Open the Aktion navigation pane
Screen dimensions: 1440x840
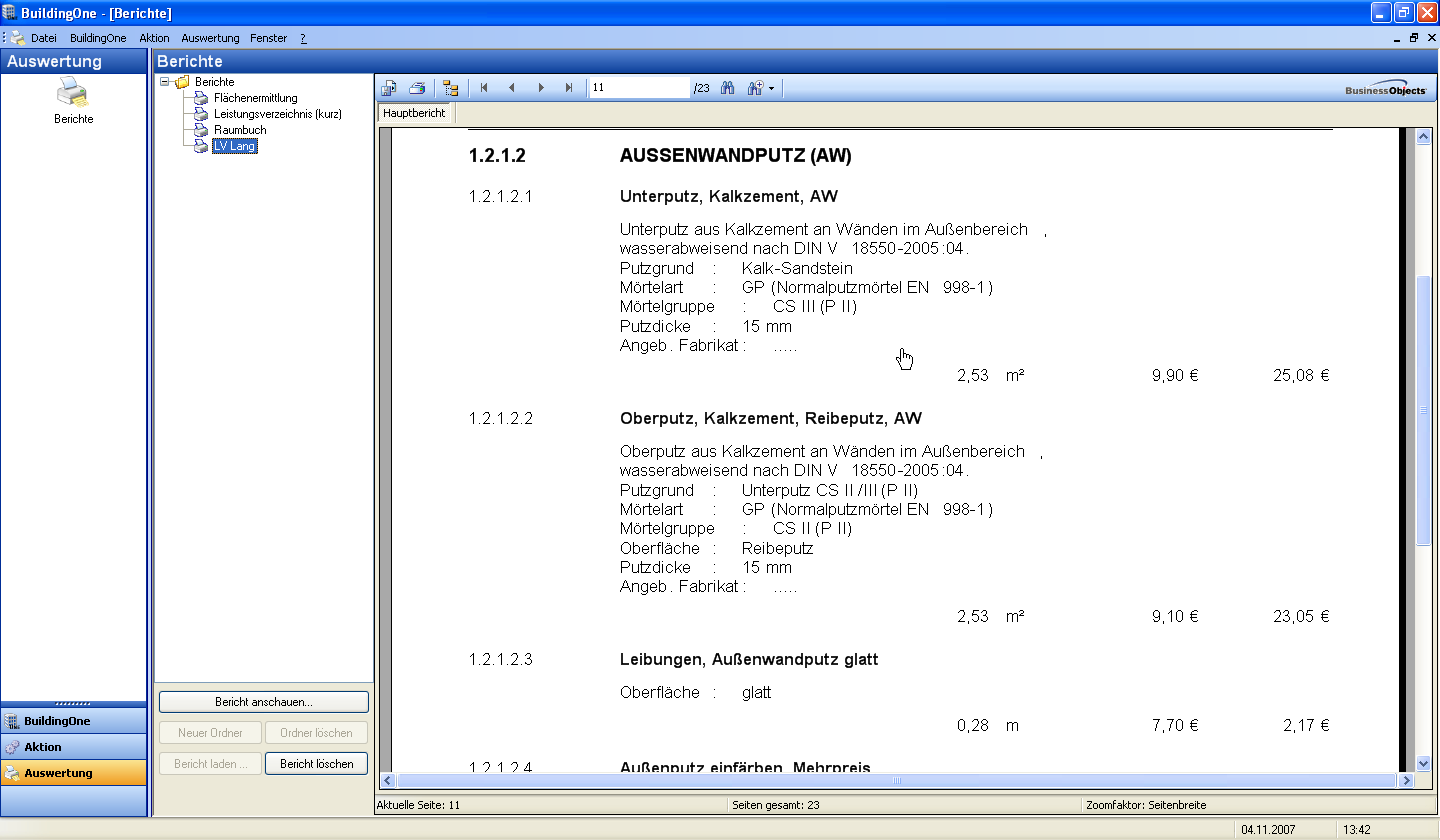(74, 747)
